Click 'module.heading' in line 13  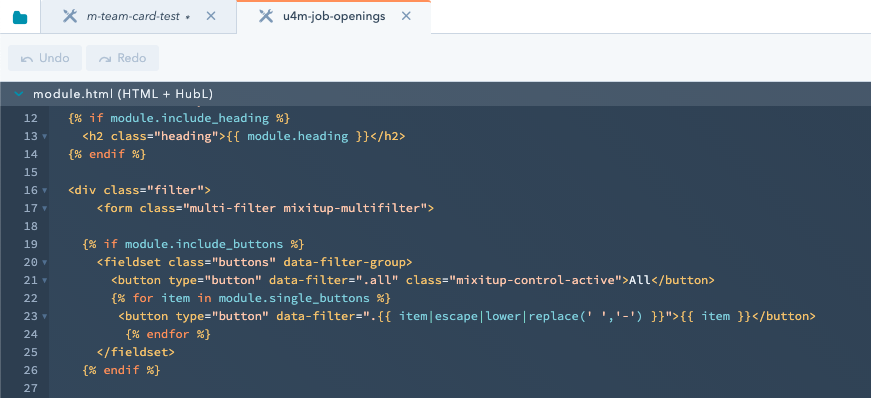click(298, 136)
